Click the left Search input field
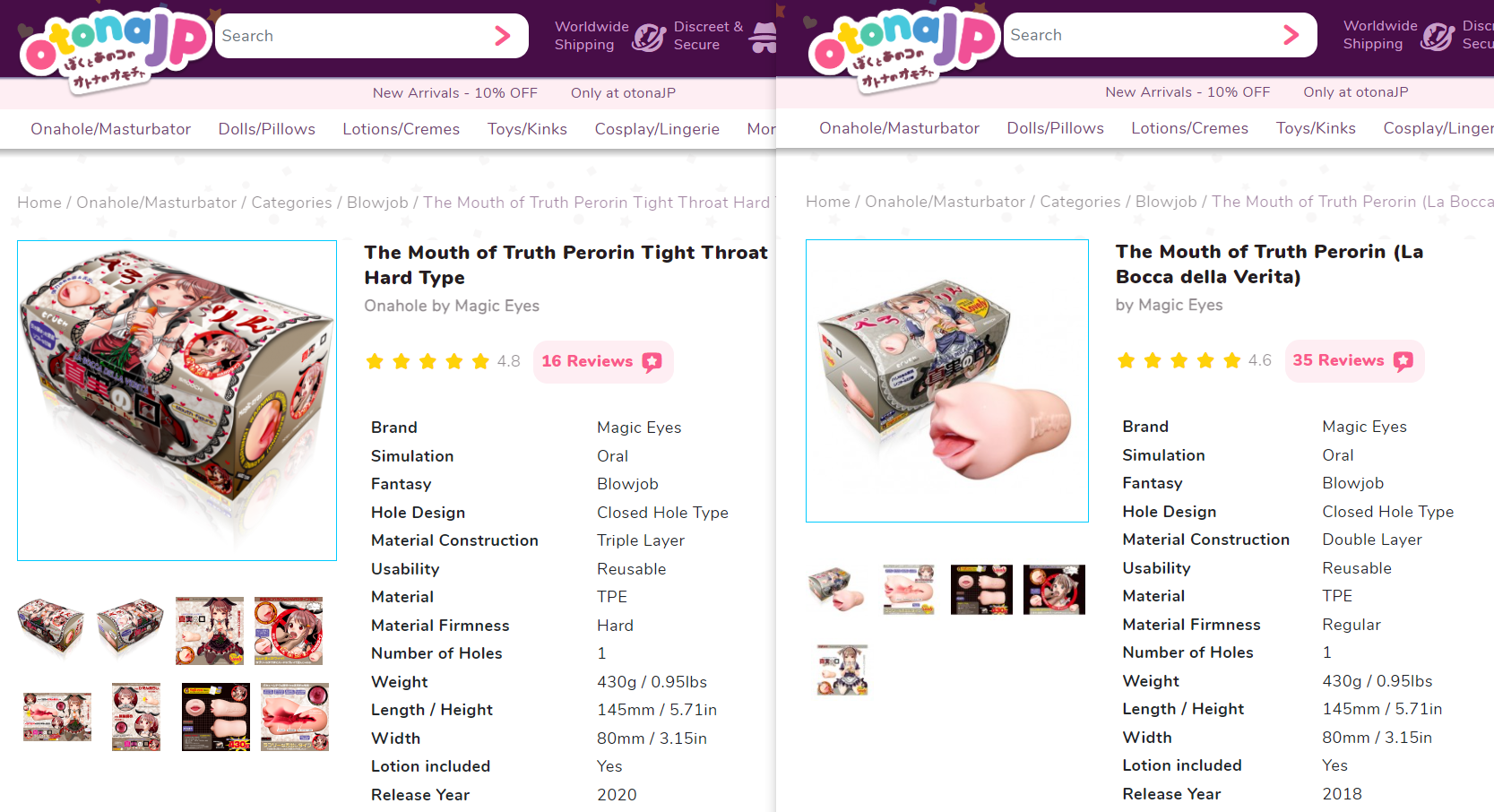This screenshot has width=1494, height=812. pos(354,36)
